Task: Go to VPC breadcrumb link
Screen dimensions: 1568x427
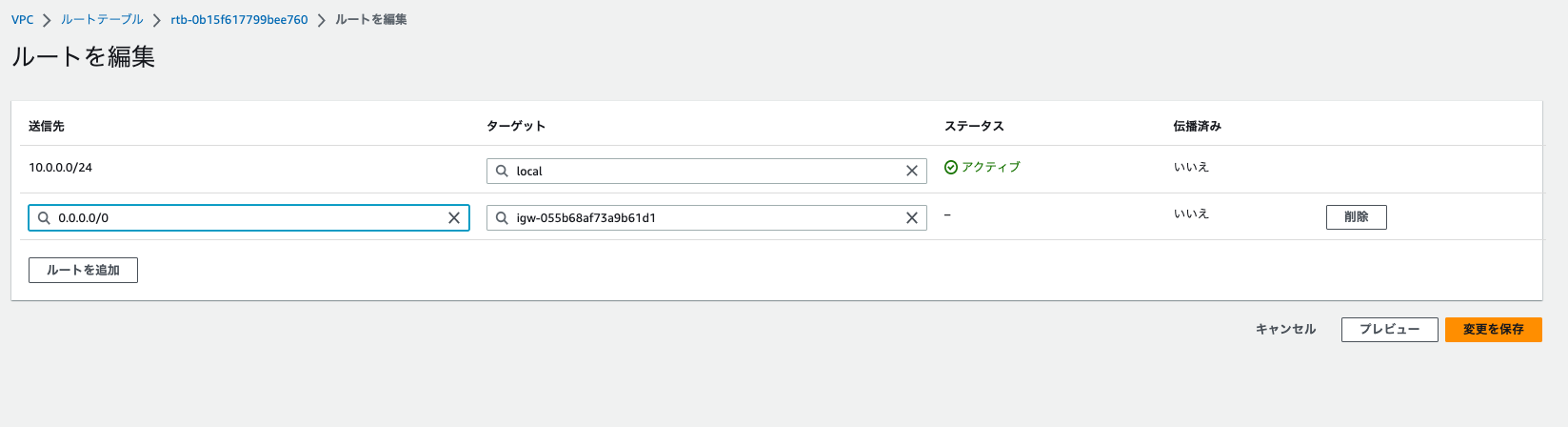Action: click(22, 20)
